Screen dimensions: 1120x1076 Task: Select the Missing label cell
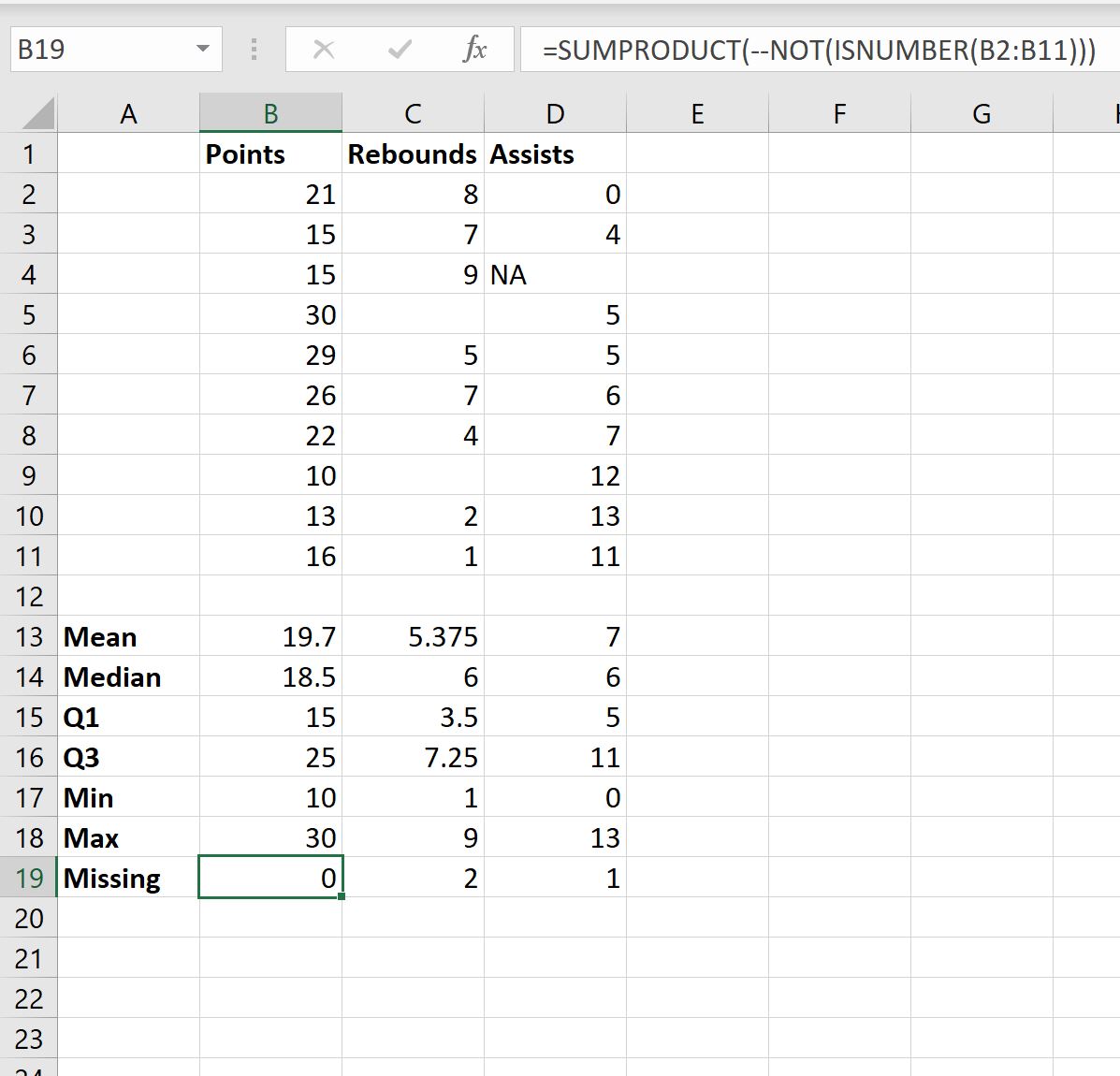pyautogui.click(x=128, y=879)
